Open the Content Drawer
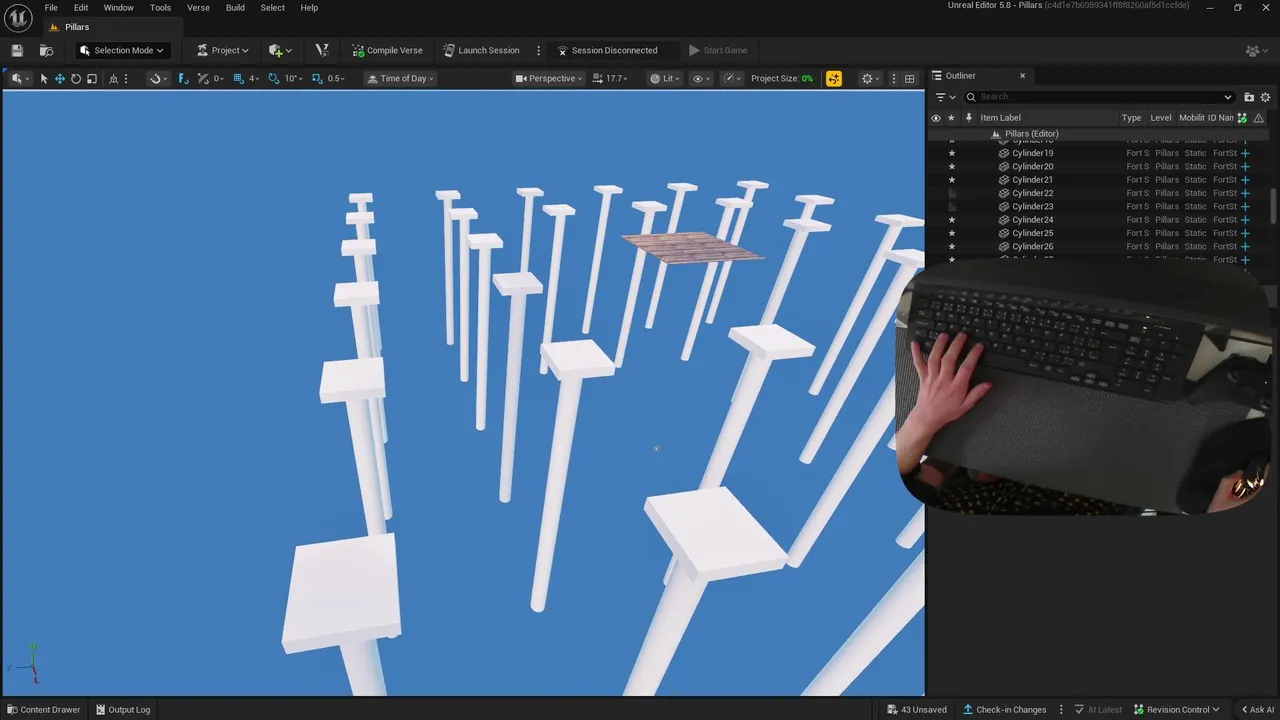The image size is (1280, 720). click(x=43, y=710)
